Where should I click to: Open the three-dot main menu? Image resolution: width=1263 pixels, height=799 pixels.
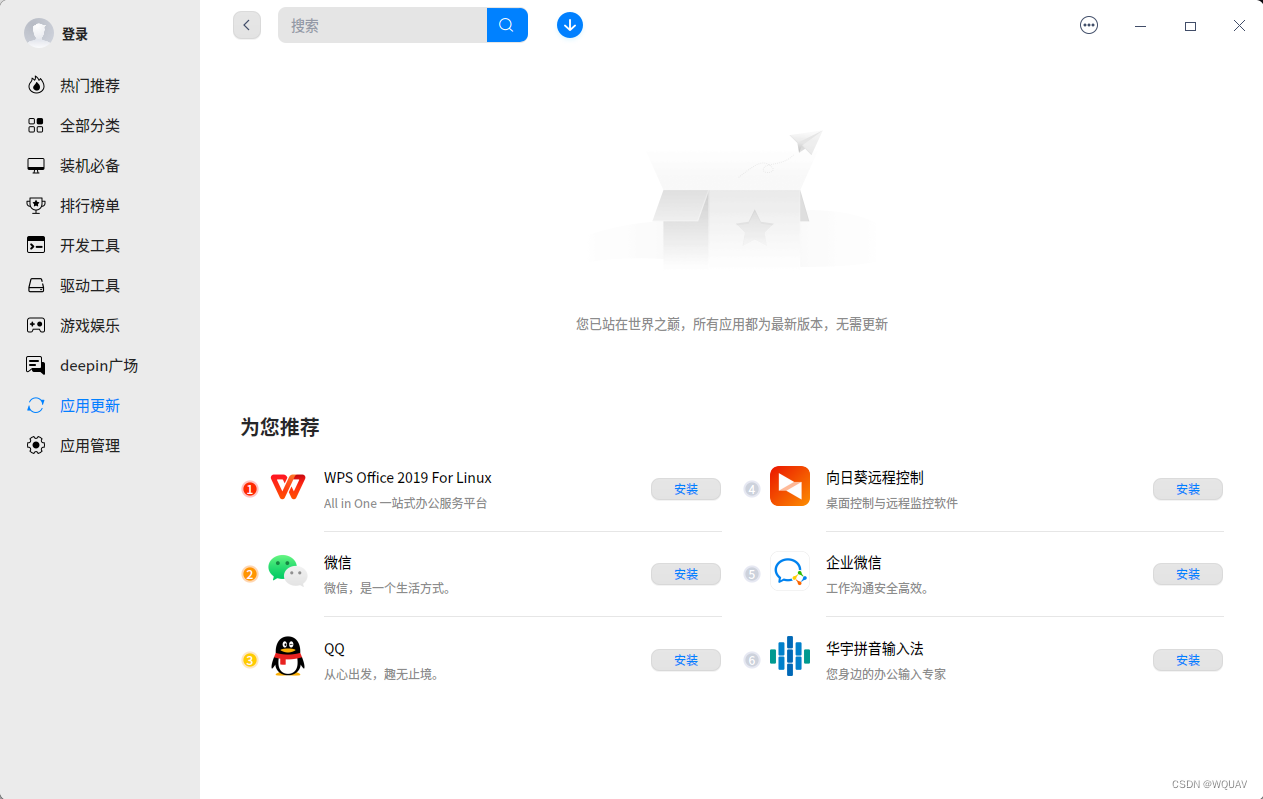pos(1089,26)
